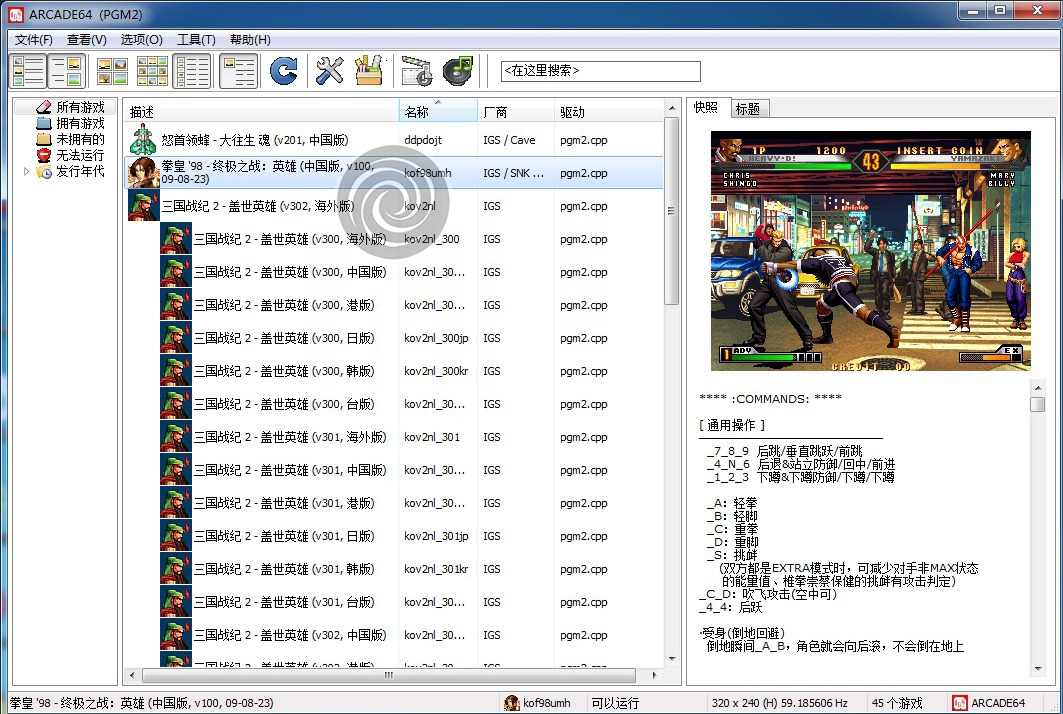Click game list scroll up arrow
This screenshot has width=1063, height=714.
pyautogui.click(x=671, y=108)
